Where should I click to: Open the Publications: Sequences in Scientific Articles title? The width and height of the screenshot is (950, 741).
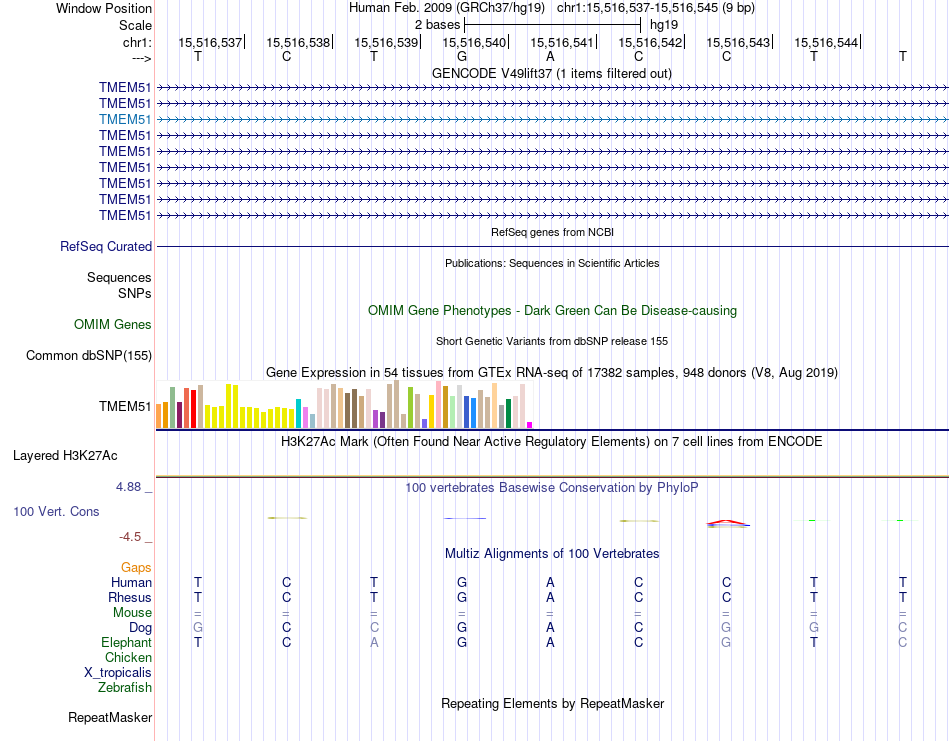551,263
